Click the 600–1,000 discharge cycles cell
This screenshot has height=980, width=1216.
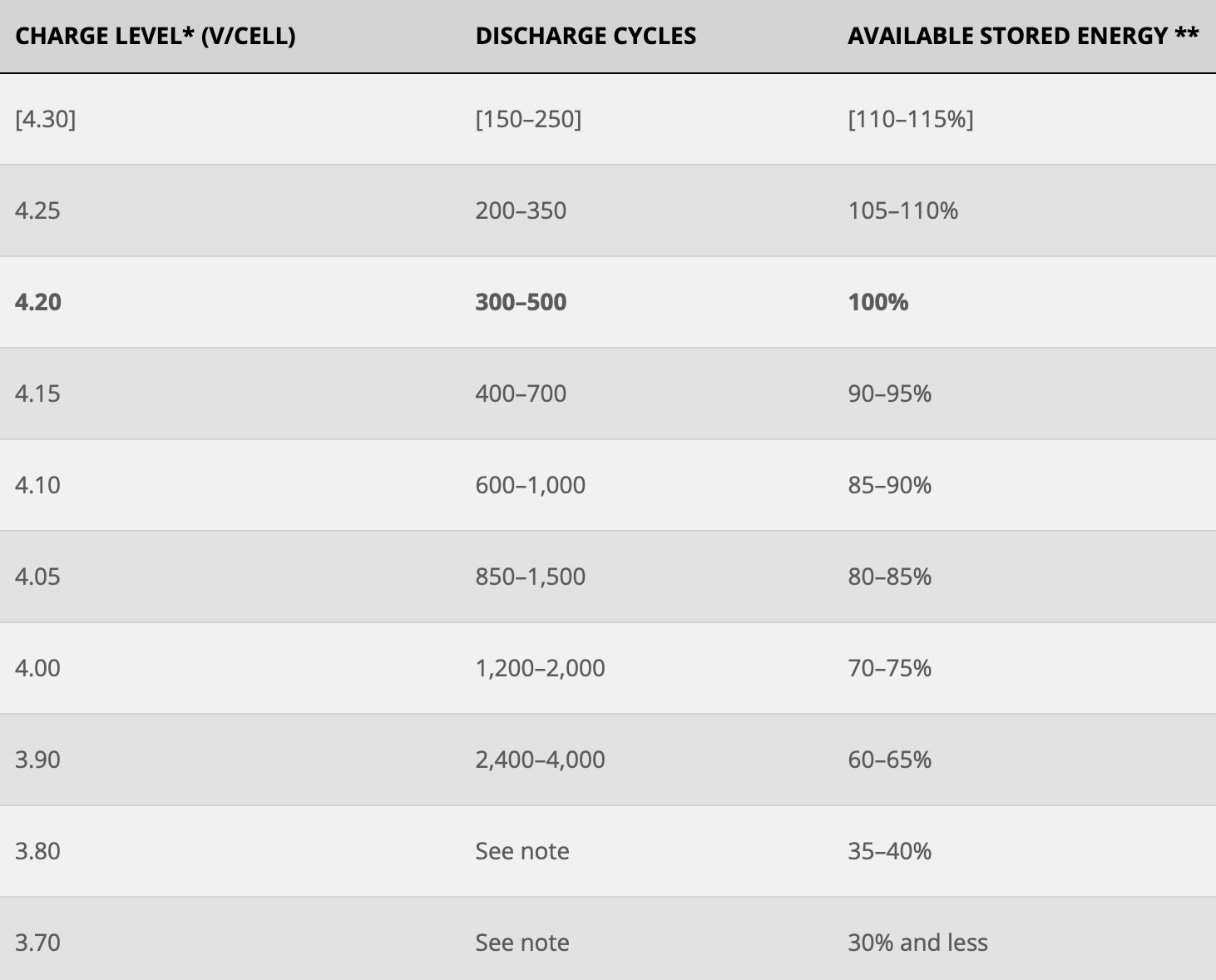click(x=531, y=485)
